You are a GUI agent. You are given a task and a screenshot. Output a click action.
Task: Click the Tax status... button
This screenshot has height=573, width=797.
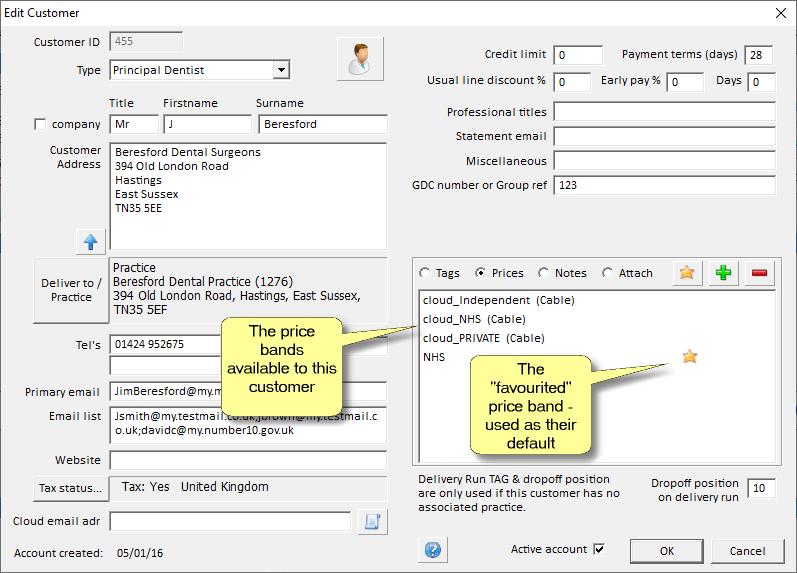point(70,488)
